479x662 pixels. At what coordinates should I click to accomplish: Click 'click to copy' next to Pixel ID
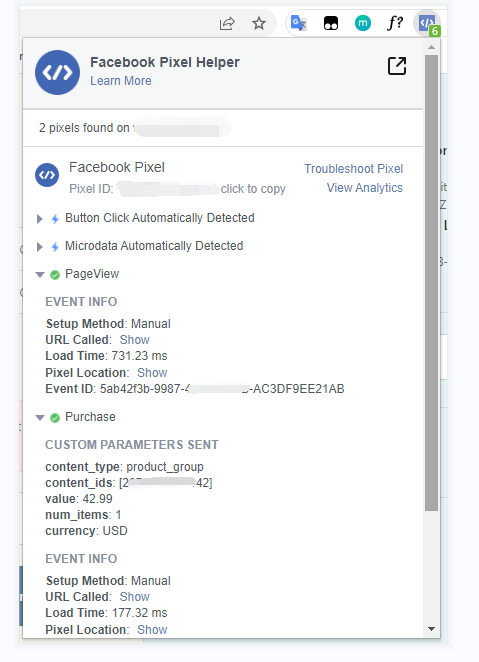pos(253,189)
